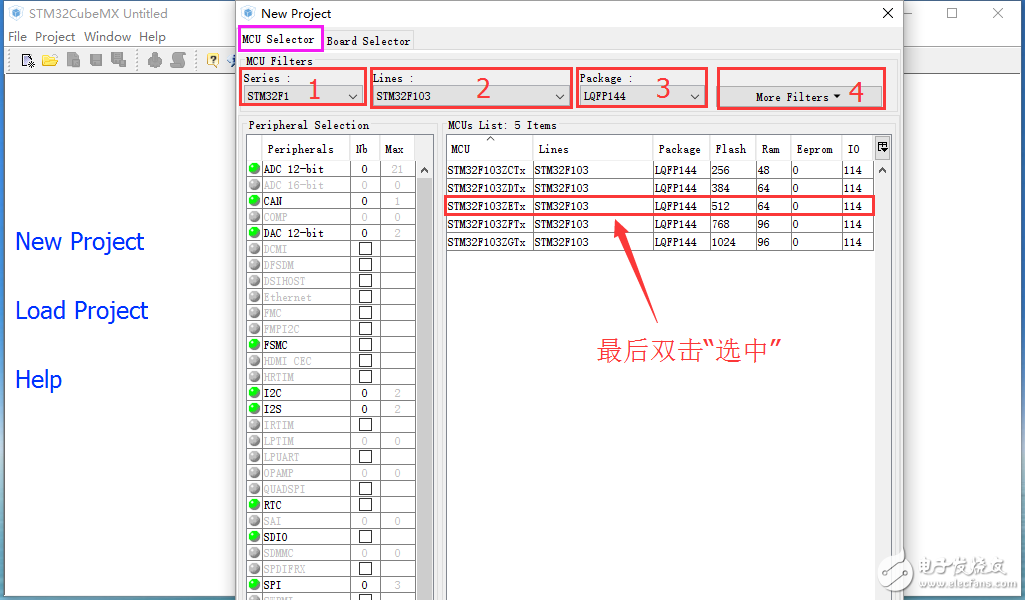The width and height of the screenshot is (1025, 600).
Task: Select the STM32F103ZDTx row
Action: (660, 188)
